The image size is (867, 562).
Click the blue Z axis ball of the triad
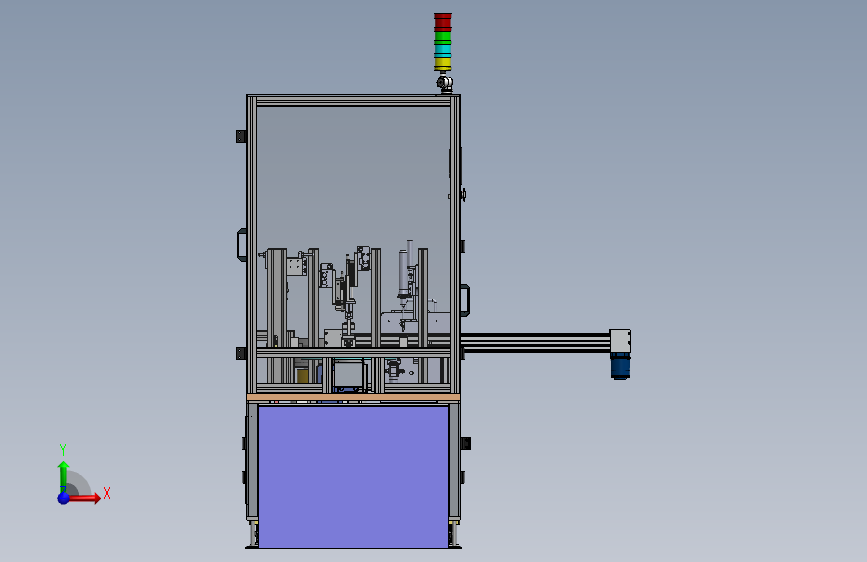coord(64,498)
